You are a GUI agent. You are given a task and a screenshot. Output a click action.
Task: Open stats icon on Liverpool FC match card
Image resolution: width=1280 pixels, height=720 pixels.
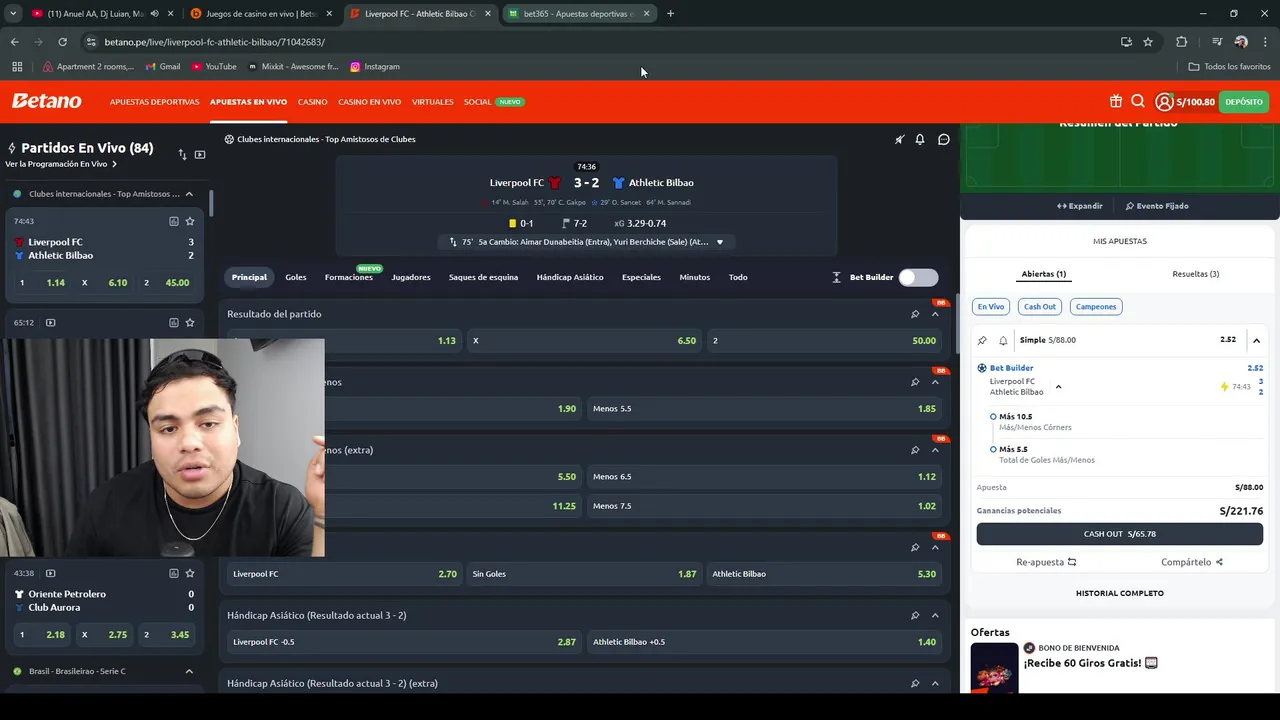click(174, 221)
